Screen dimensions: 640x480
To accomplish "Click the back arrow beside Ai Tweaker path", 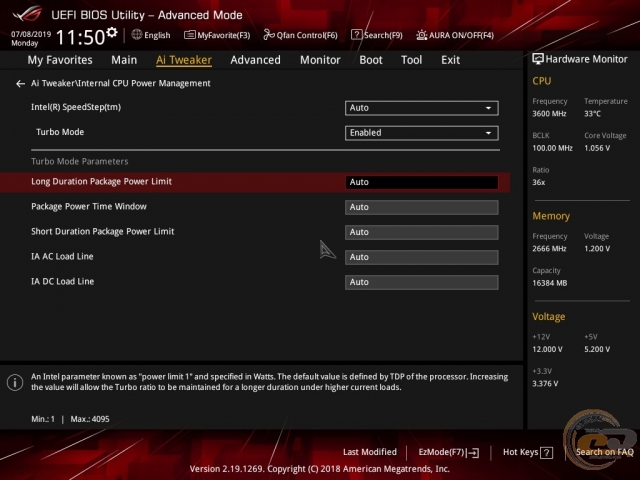I will tap(20, 84).
